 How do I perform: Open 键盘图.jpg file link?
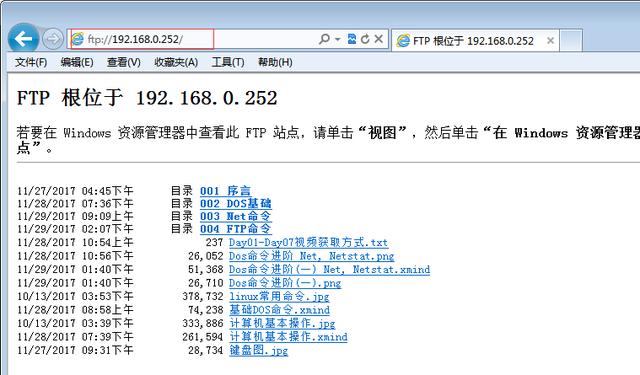pos(258,350)
